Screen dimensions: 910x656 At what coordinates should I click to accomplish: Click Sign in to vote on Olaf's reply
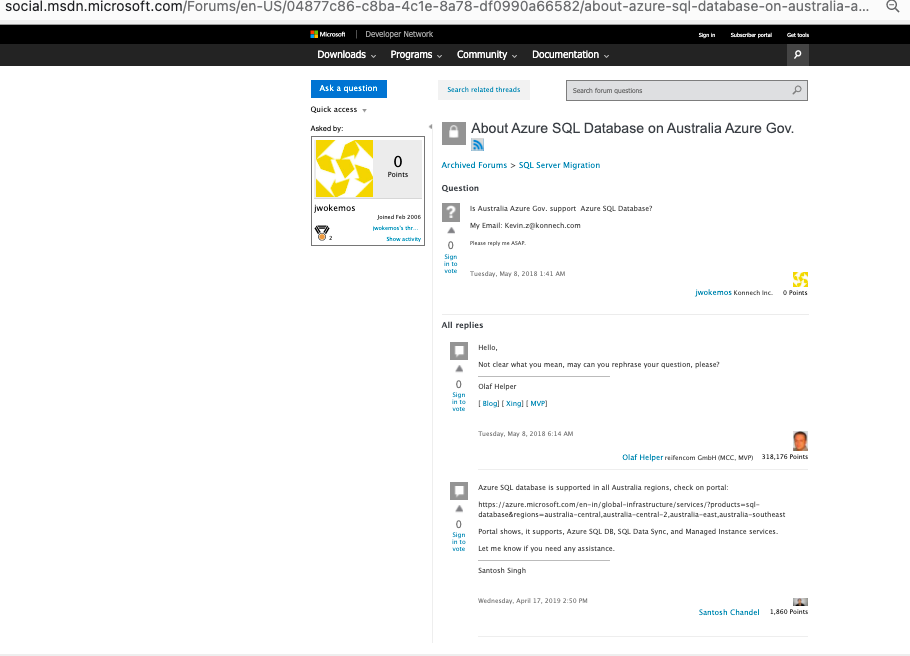tap(459, 402)
